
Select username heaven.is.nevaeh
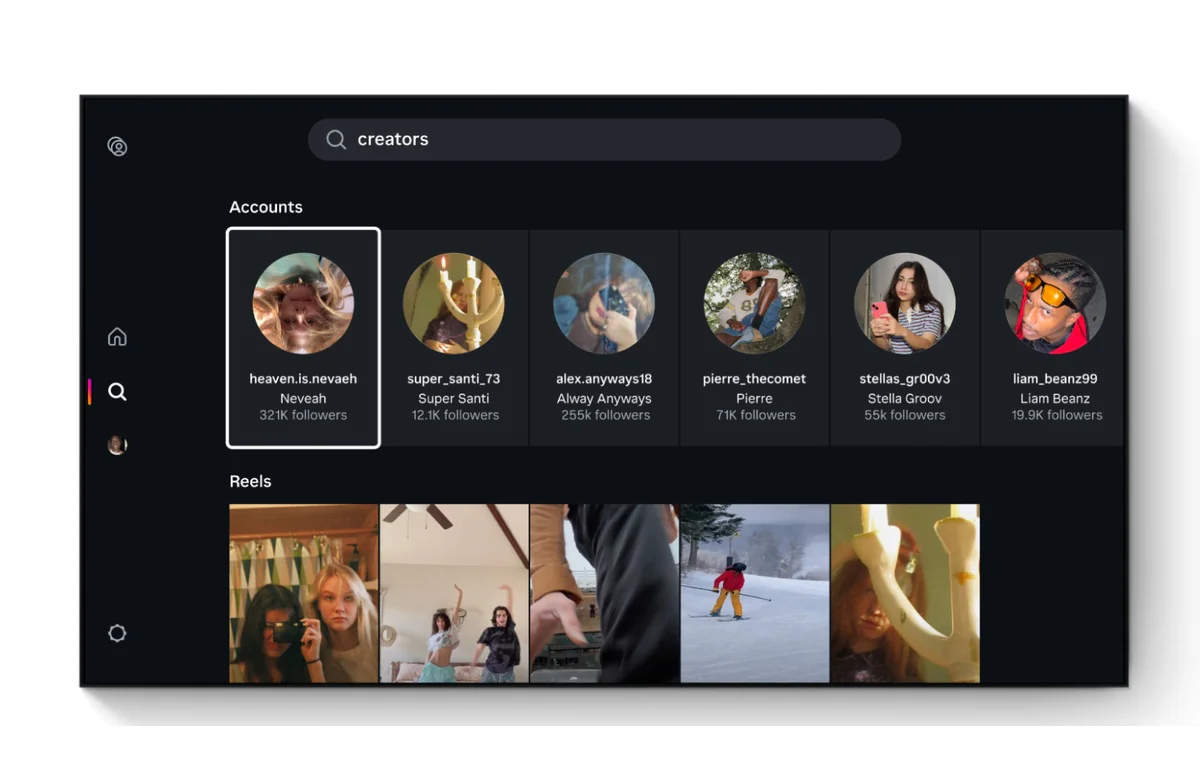[303, 379]
